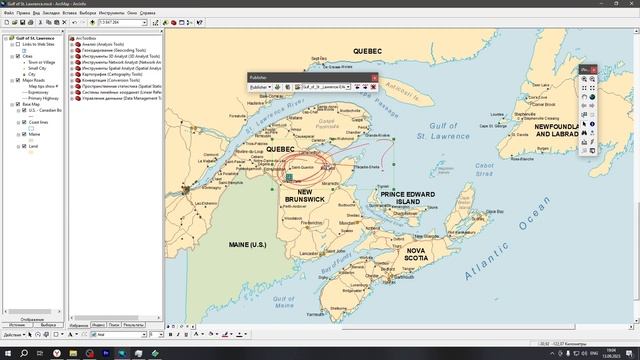Viewport: 640px width, 360px height.
Task: Select Rotate tool on Draw toolbar
Action: click(x=38, y=335)
